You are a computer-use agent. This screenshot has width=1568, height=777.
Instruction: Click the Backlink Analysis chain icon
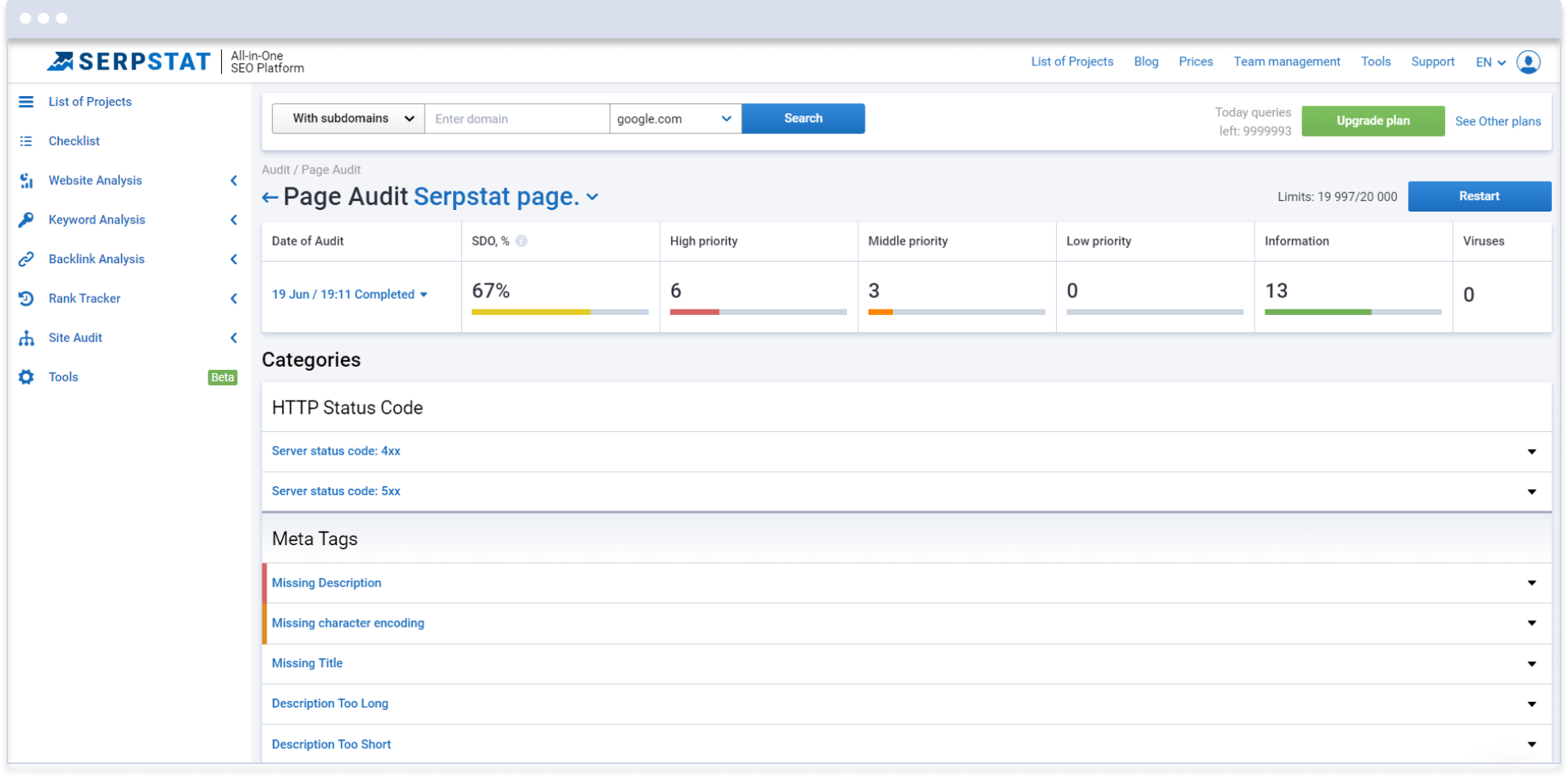coord(26,259)
